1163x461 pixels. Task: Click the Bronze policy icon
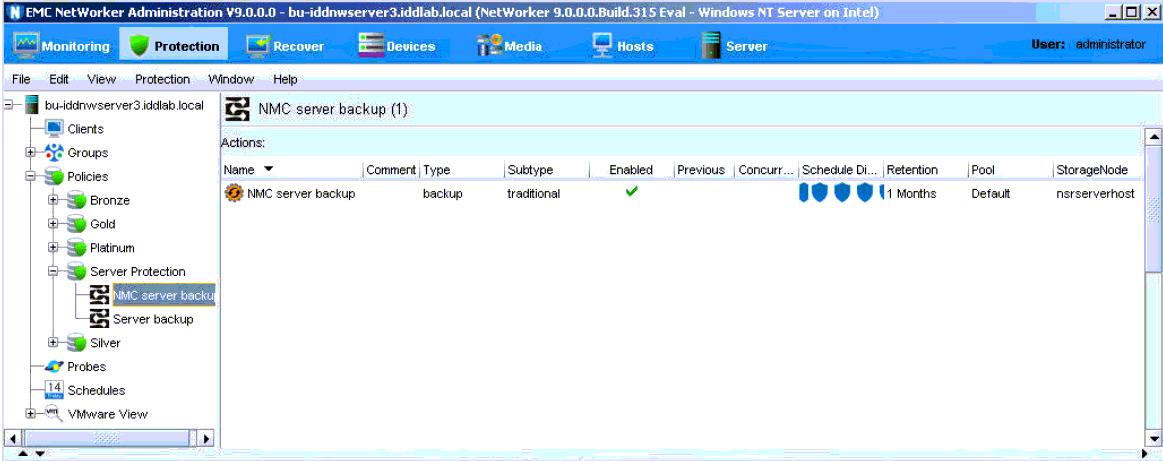[x=76, y=200]
